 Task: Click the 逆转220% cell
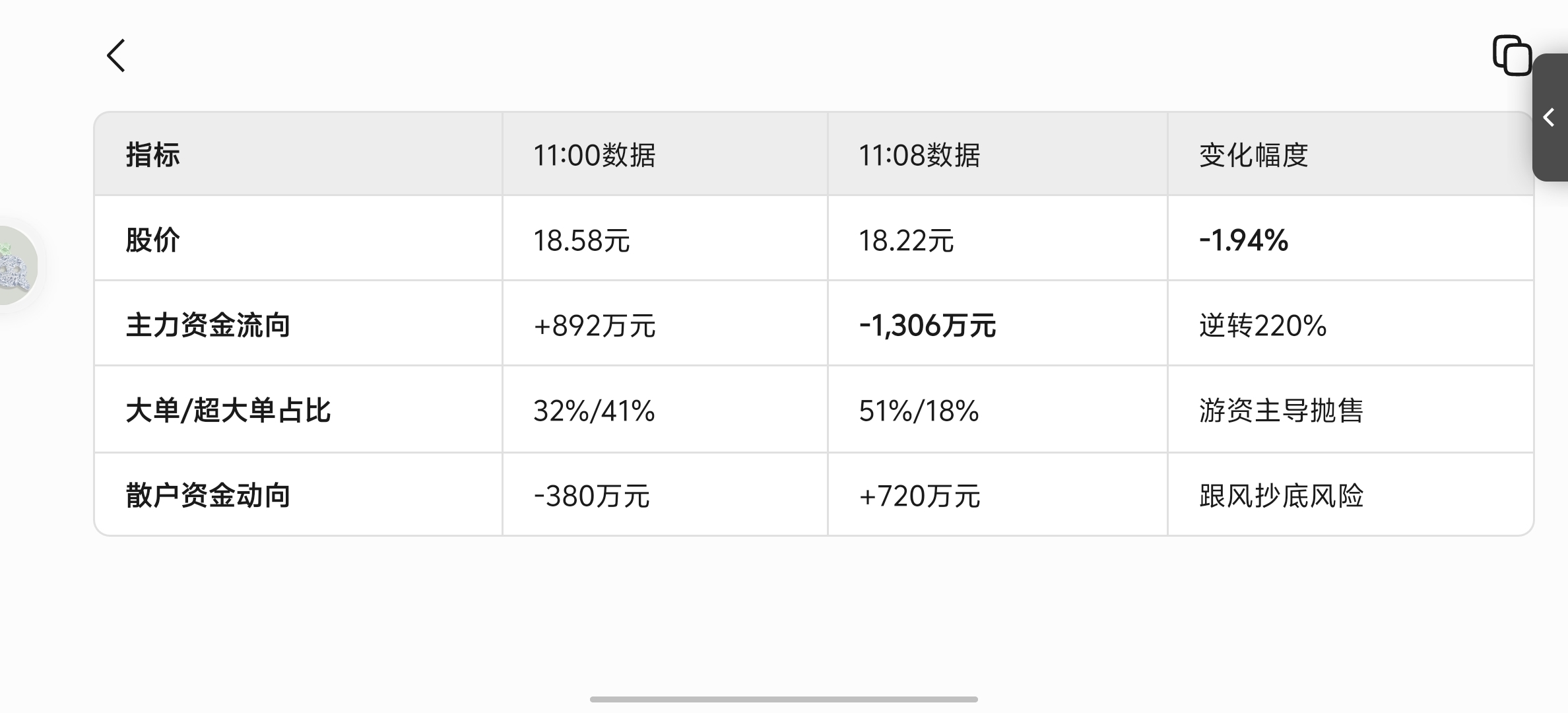pos(1262,325)
